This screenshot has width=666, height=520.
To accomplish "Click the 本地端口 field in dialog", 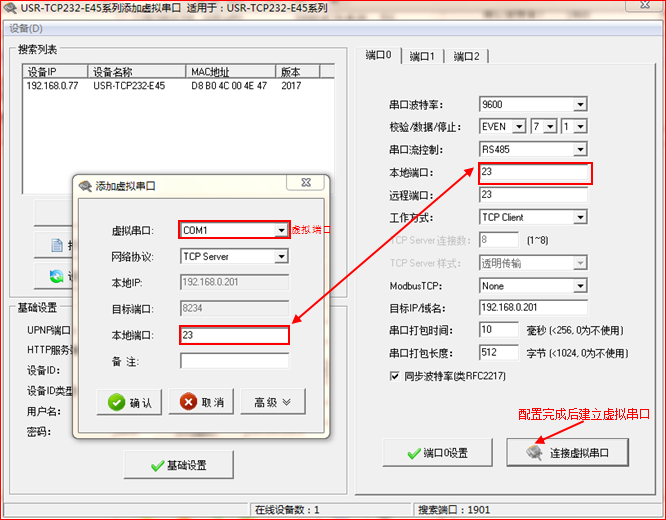I will (234, 335).
